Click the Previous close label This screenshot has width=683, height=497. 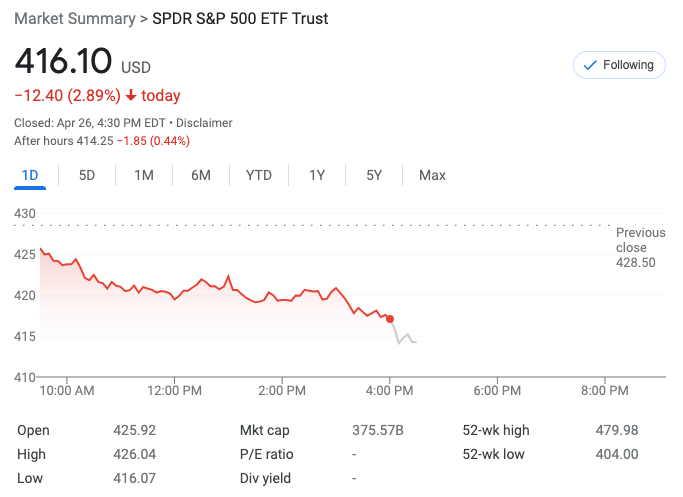click(x=640, y=240)
